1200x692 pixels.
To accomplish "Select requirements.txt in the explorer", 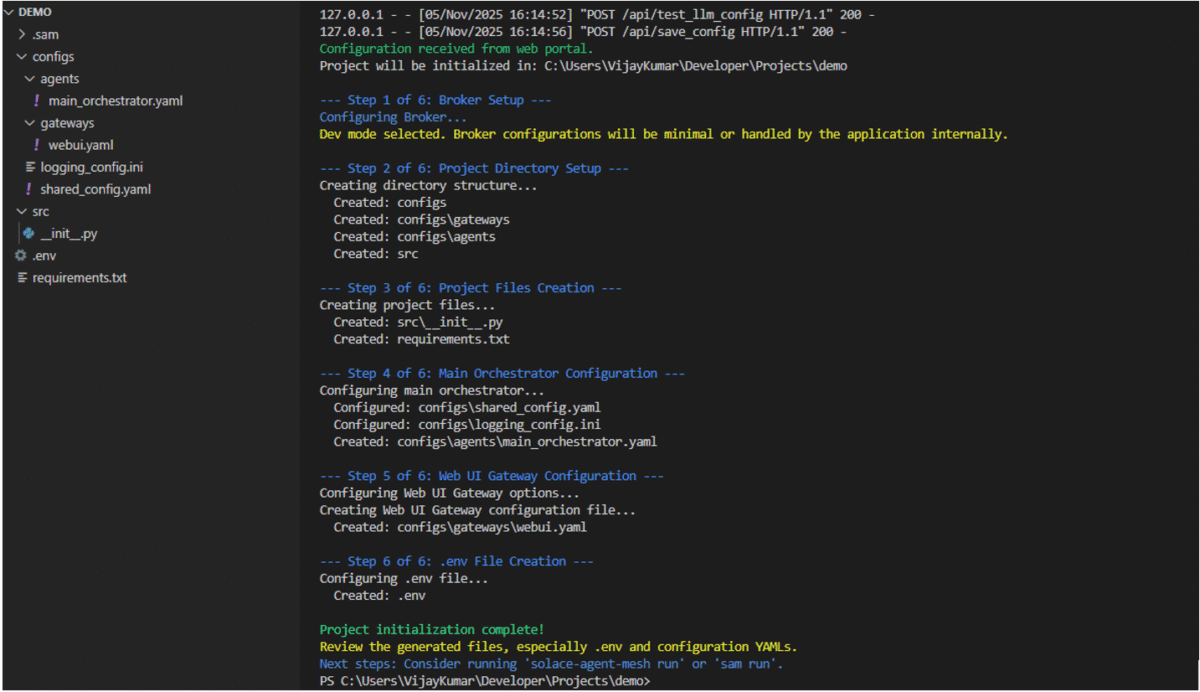I will pos(80,277).
